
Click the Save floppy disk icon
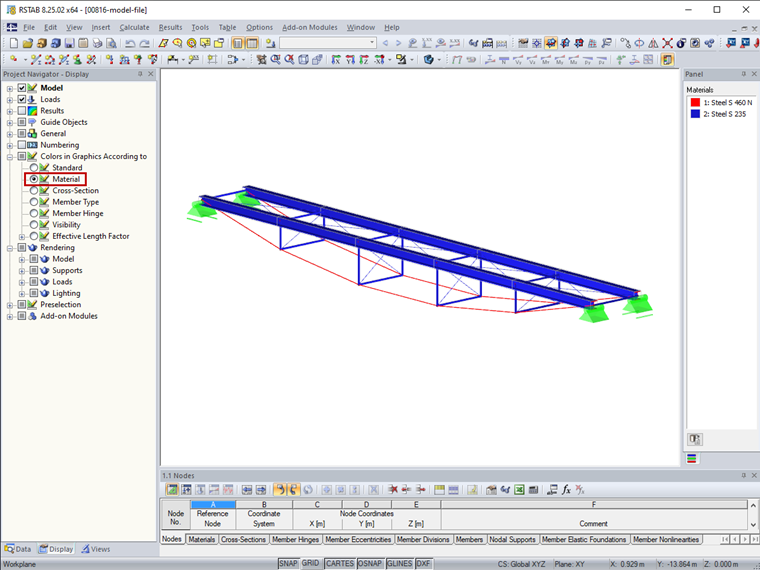[x=69, y=43]
